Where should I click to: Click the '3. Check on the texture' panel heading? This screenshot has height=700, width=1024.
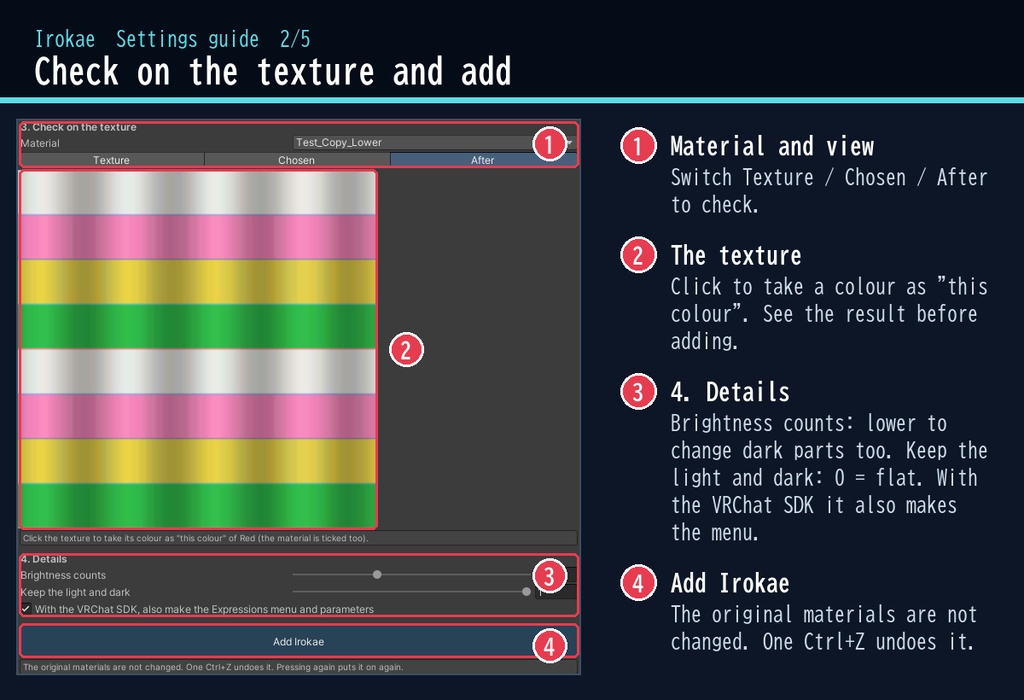point(78,127)
